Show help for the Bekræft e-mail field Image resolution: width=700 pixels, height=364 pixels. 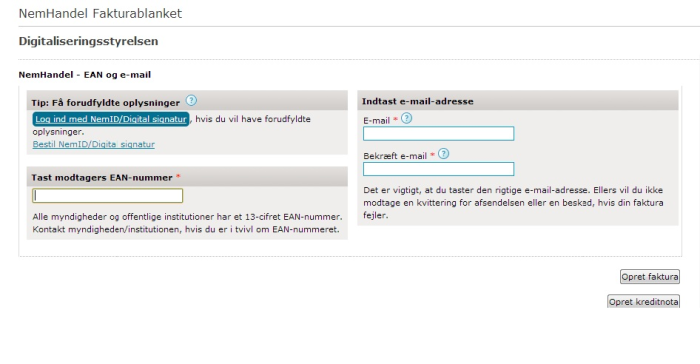pyautogui.click(x=443, y=154)
